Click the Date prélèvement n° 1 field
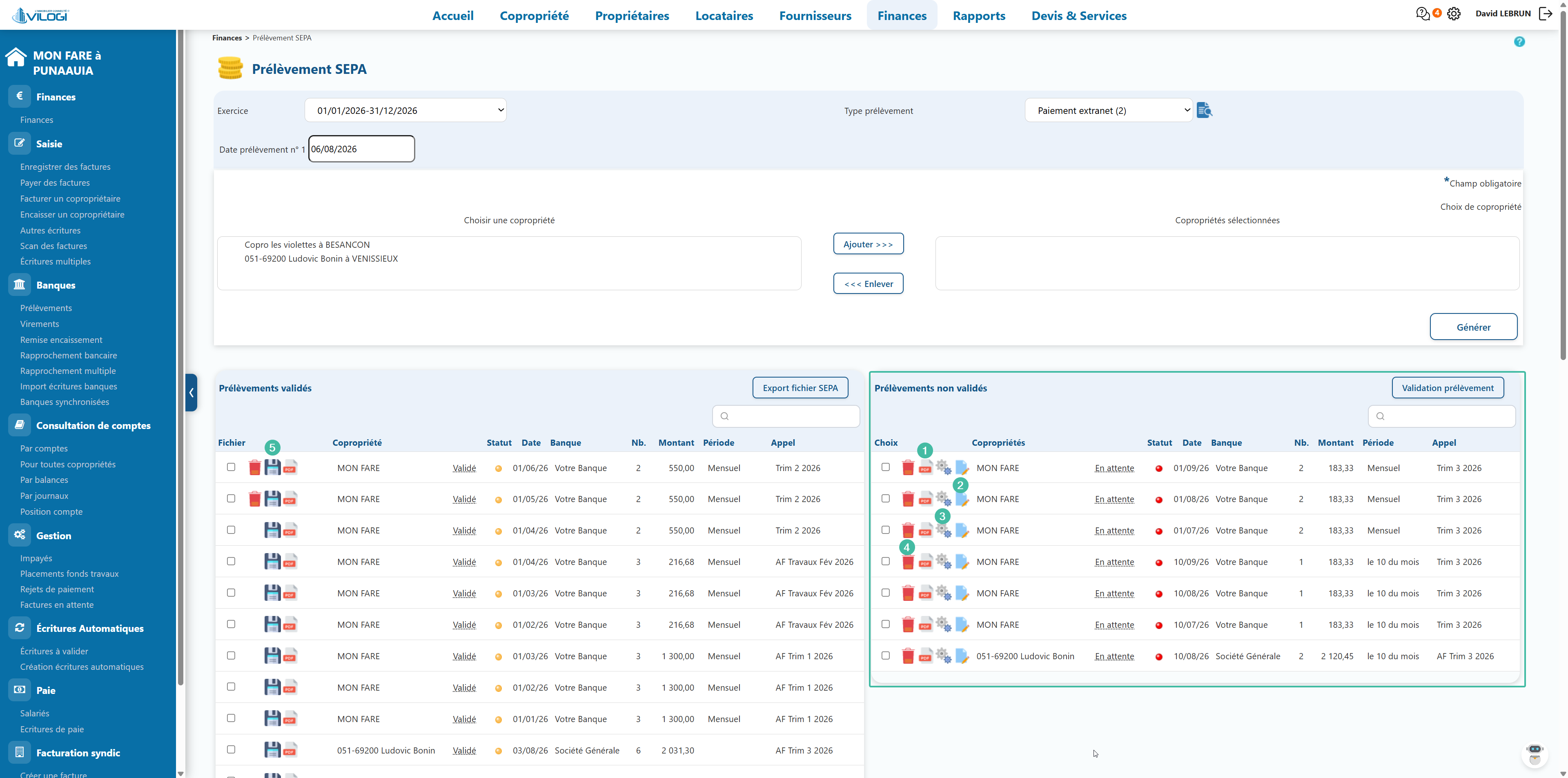1568x778 pixels. point(361,149)
